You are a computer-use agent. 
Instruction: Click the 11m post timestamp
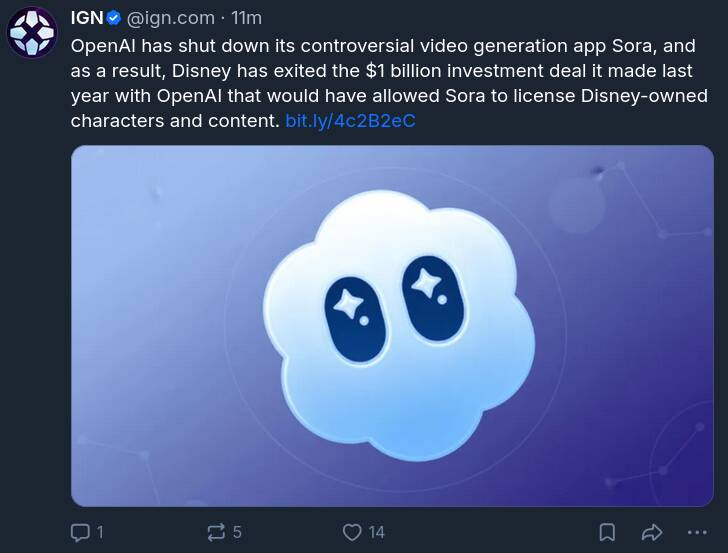coord(246,18)
